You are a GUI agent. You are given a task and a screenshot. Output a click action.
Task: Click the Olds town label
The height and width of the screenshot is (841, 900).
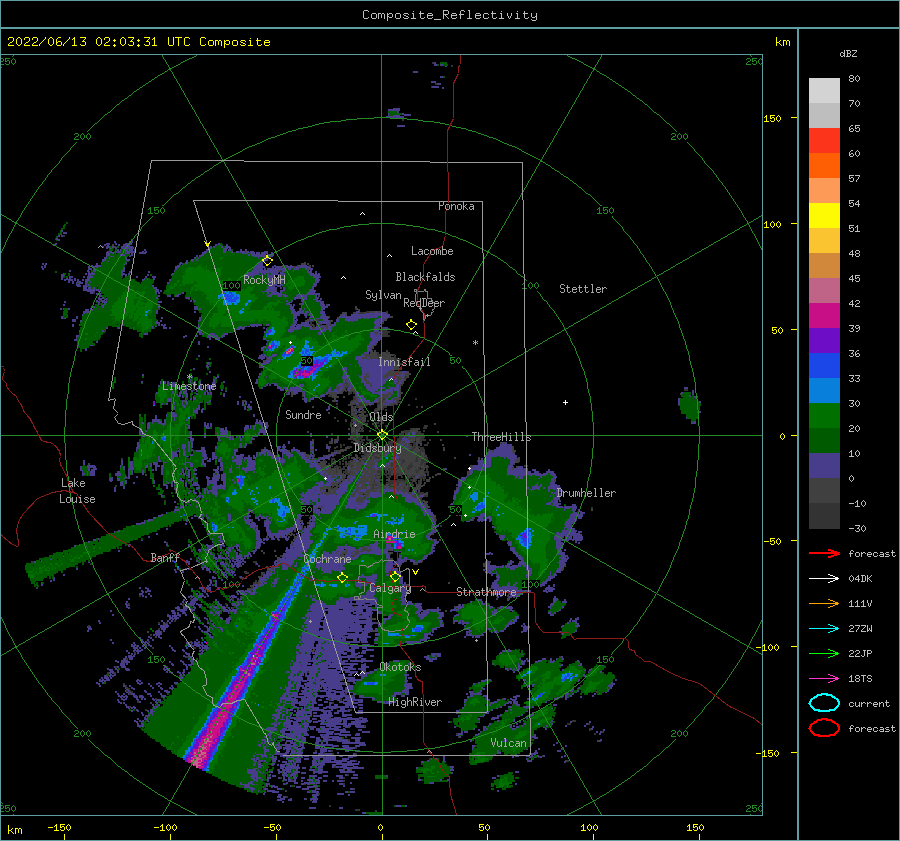[x=381, y=417]
